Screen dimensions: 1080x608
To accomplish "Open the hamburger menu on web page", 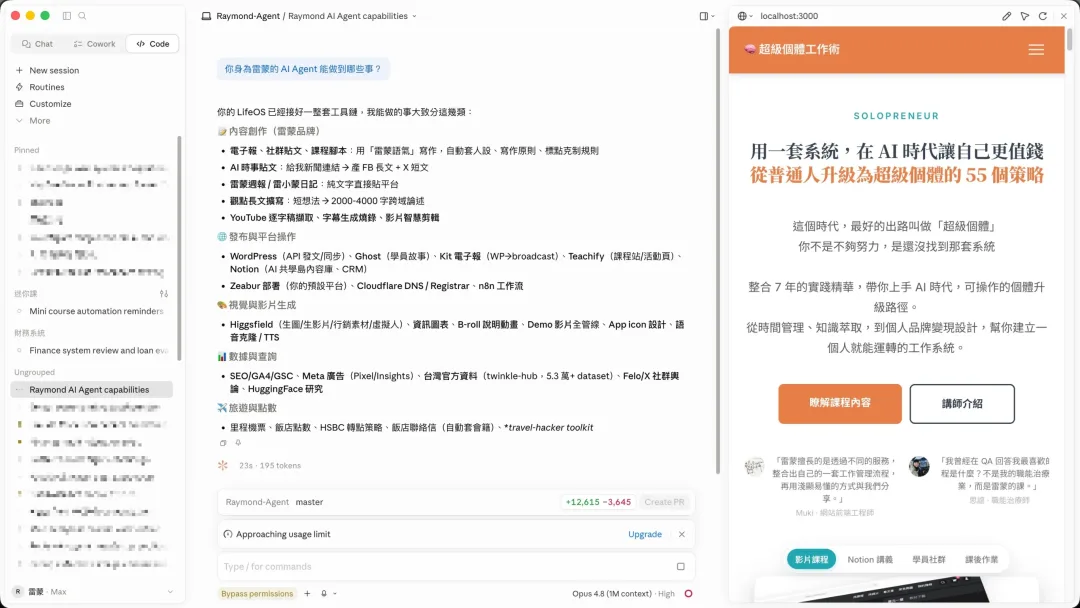I will click(1036, 50).
